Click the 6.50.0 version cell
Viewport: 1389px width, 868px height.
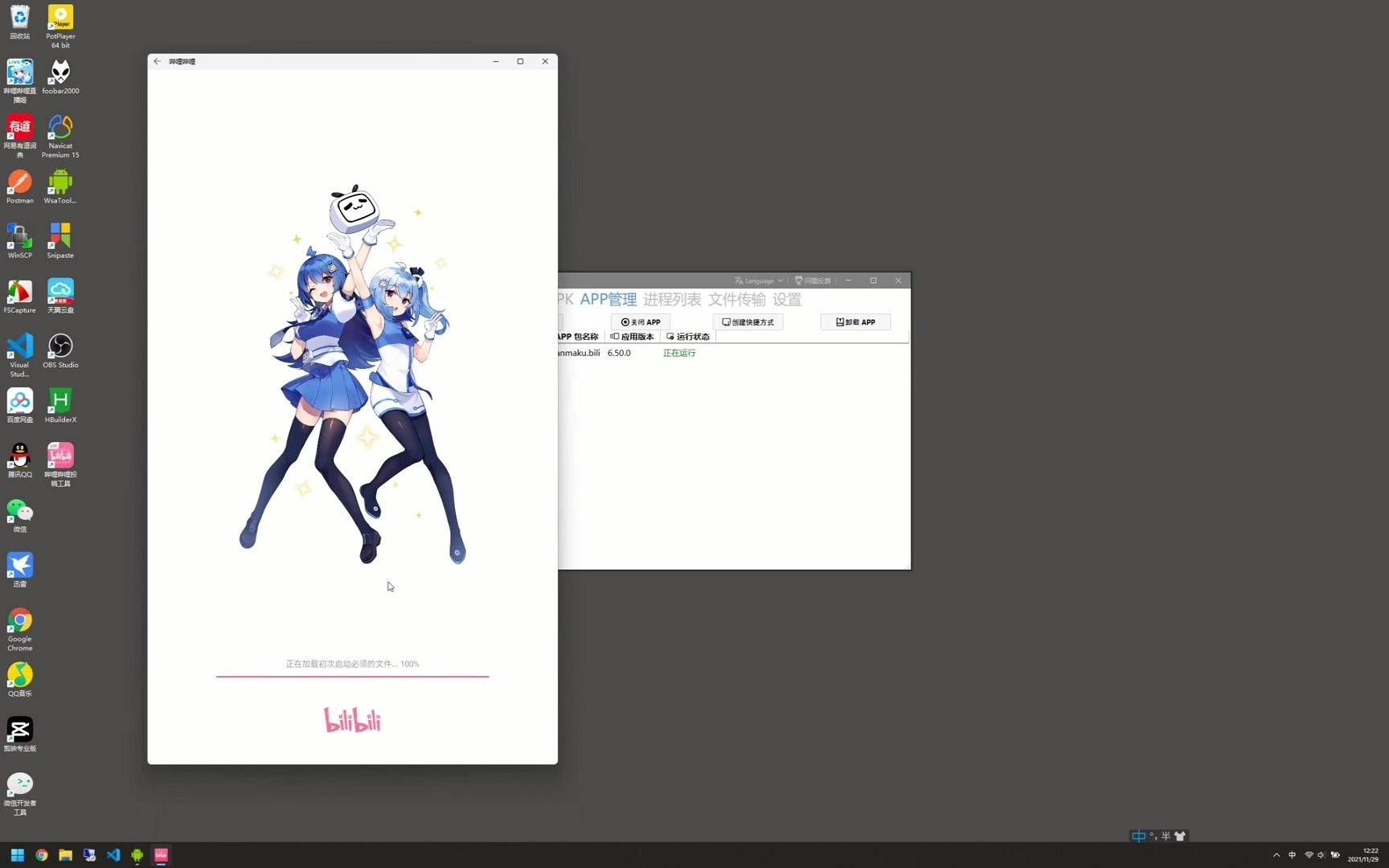click(x=619, y=353)
